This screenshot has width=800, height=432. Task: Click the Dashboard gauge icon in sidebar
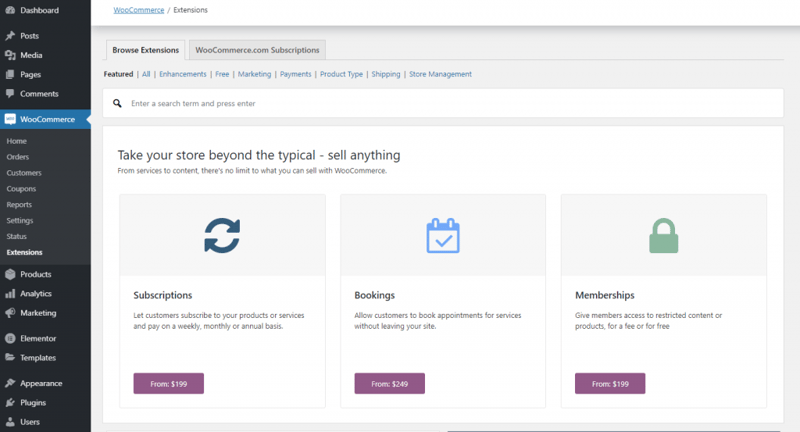pyautogui.click(x=10, y=10)
